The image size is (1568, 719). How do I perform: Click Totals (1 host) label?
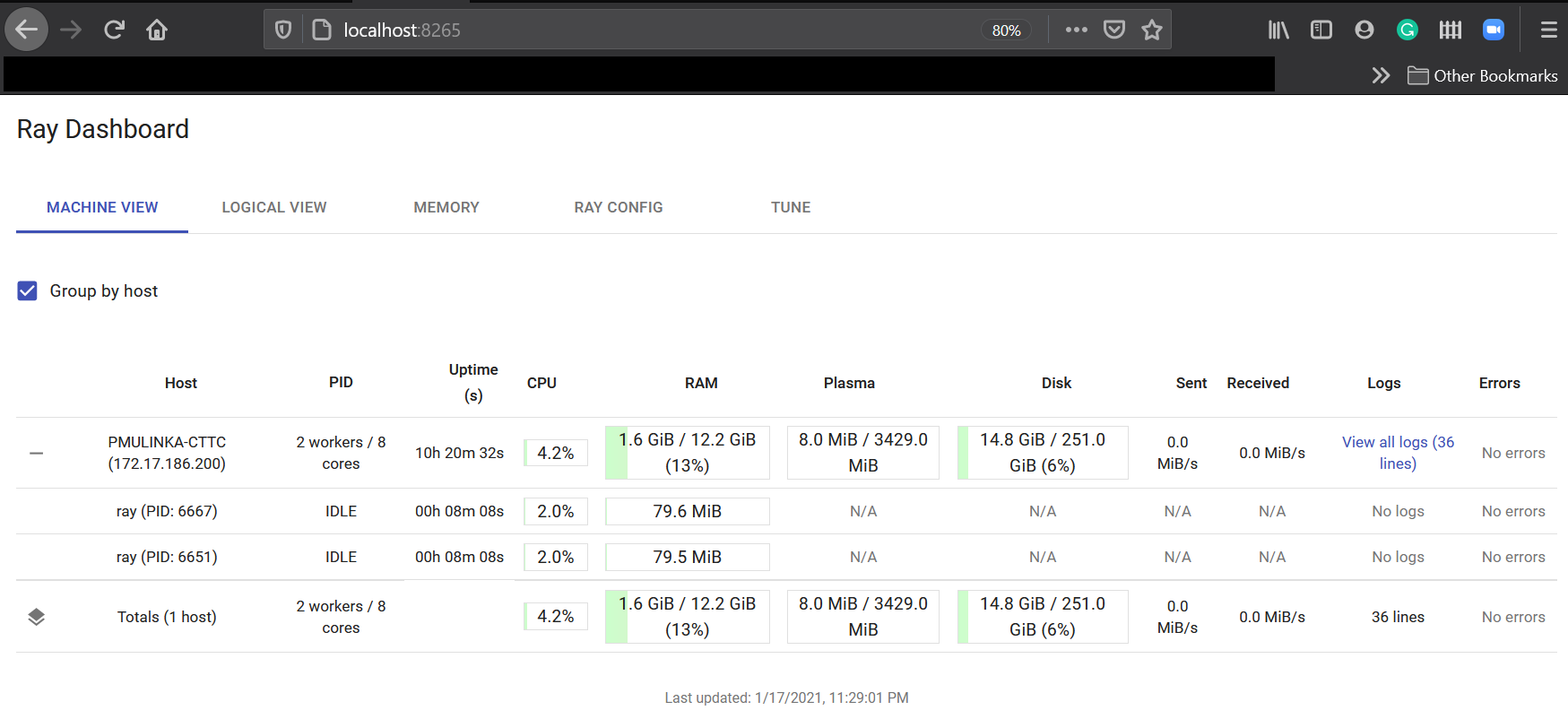pos(167,617)
